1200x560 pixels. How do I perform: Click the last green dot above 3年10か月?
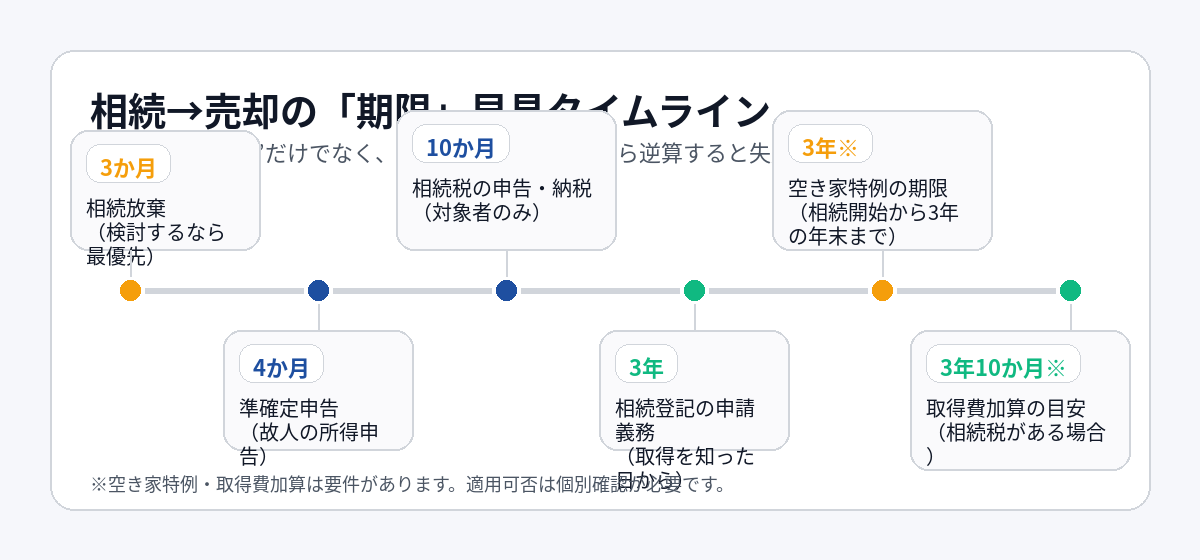coord(1070,291)
